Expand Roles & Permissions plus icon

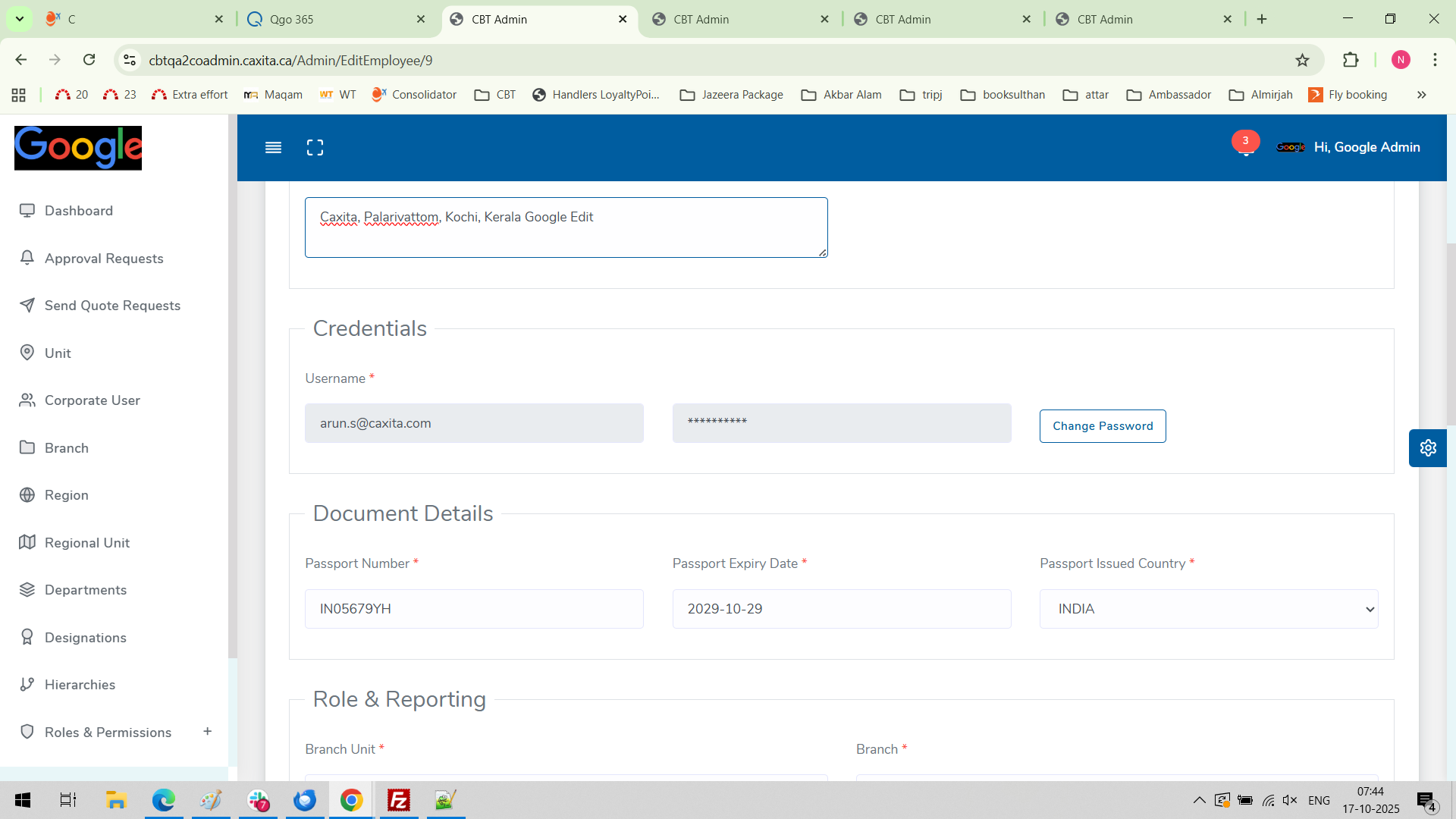(x=207, y=732)
